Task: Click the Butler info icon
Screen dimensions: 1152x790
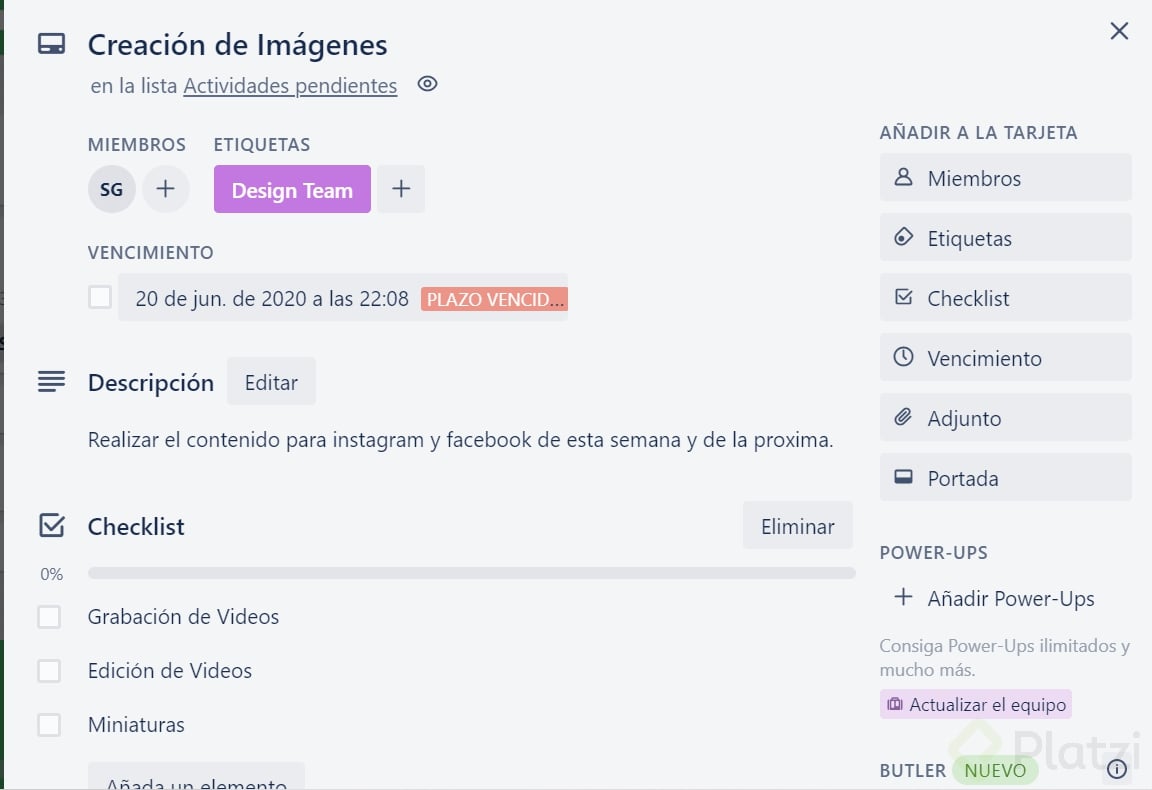Action: tap(1117, 769)
